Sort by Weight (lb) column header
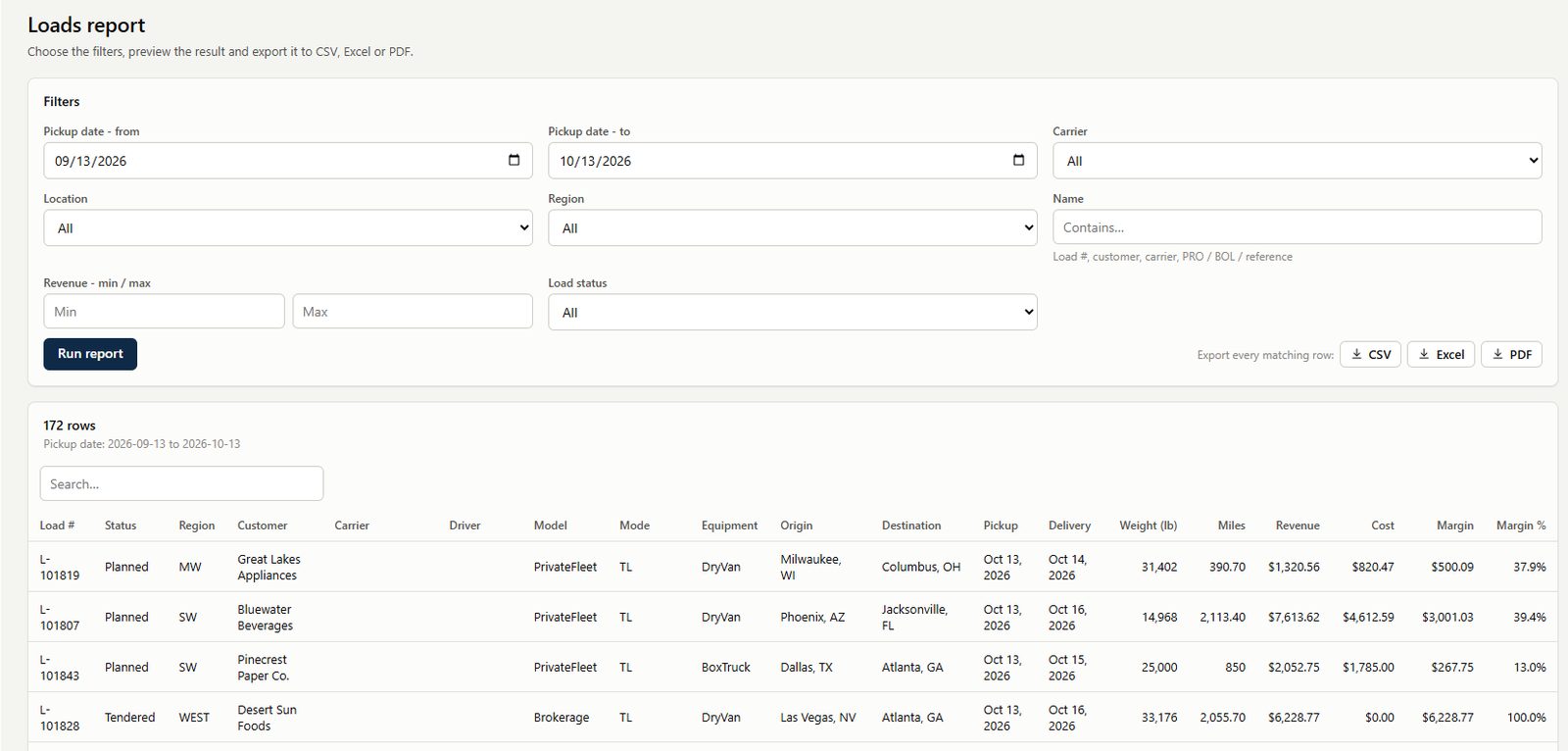The width and height of the screenshot is (1568, 751). click(1149, 526)
